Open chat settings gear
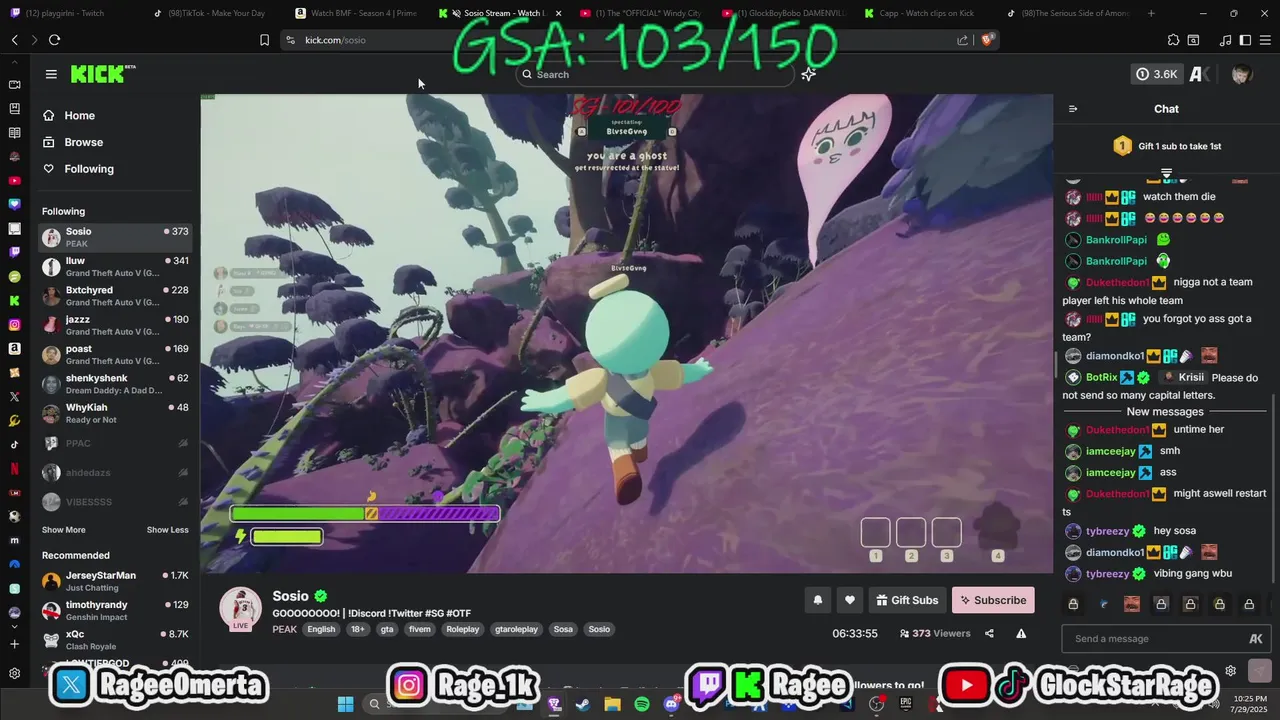 pos(1231,671)
